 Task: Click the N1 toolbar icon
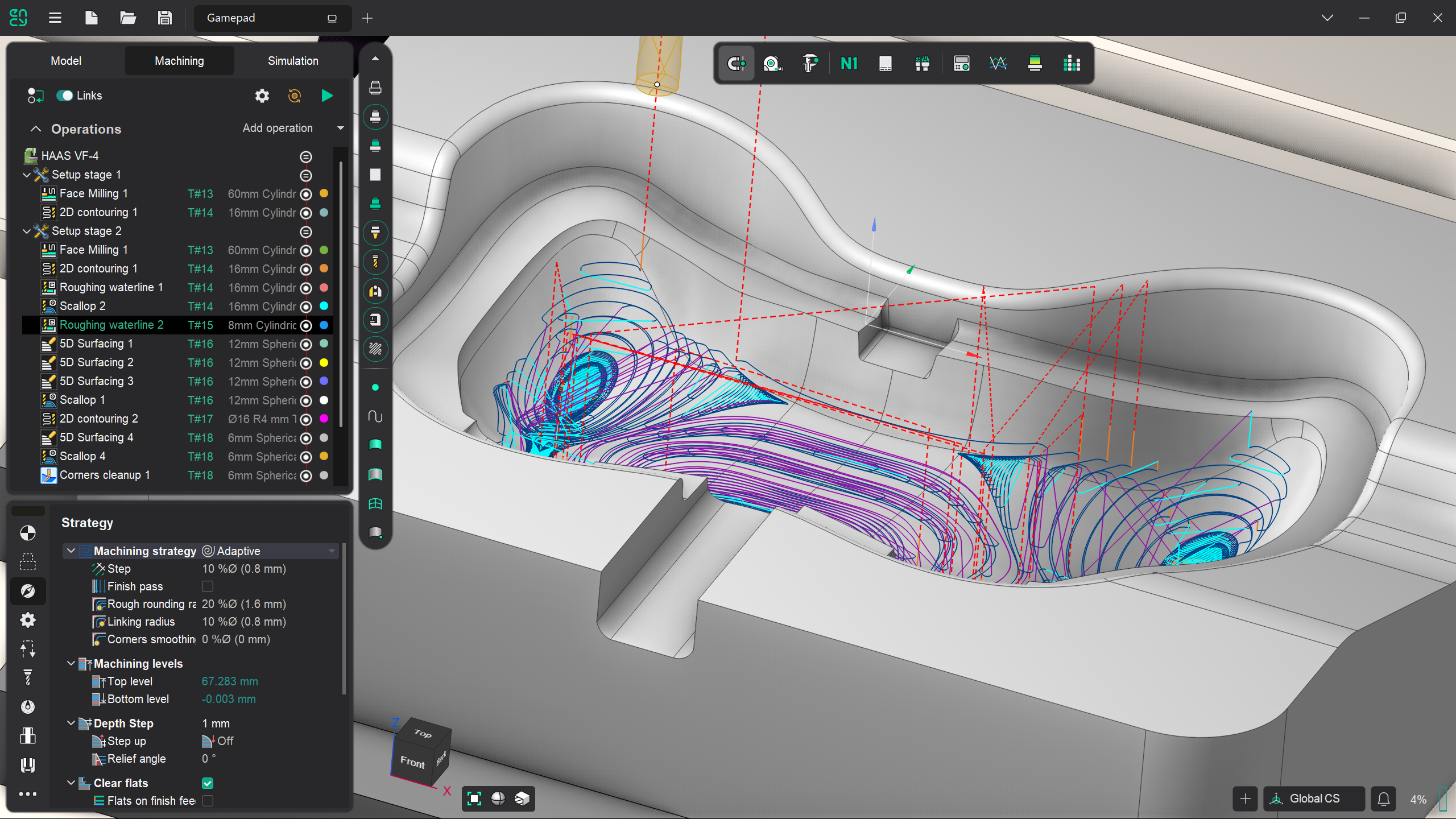click(849, 64)
